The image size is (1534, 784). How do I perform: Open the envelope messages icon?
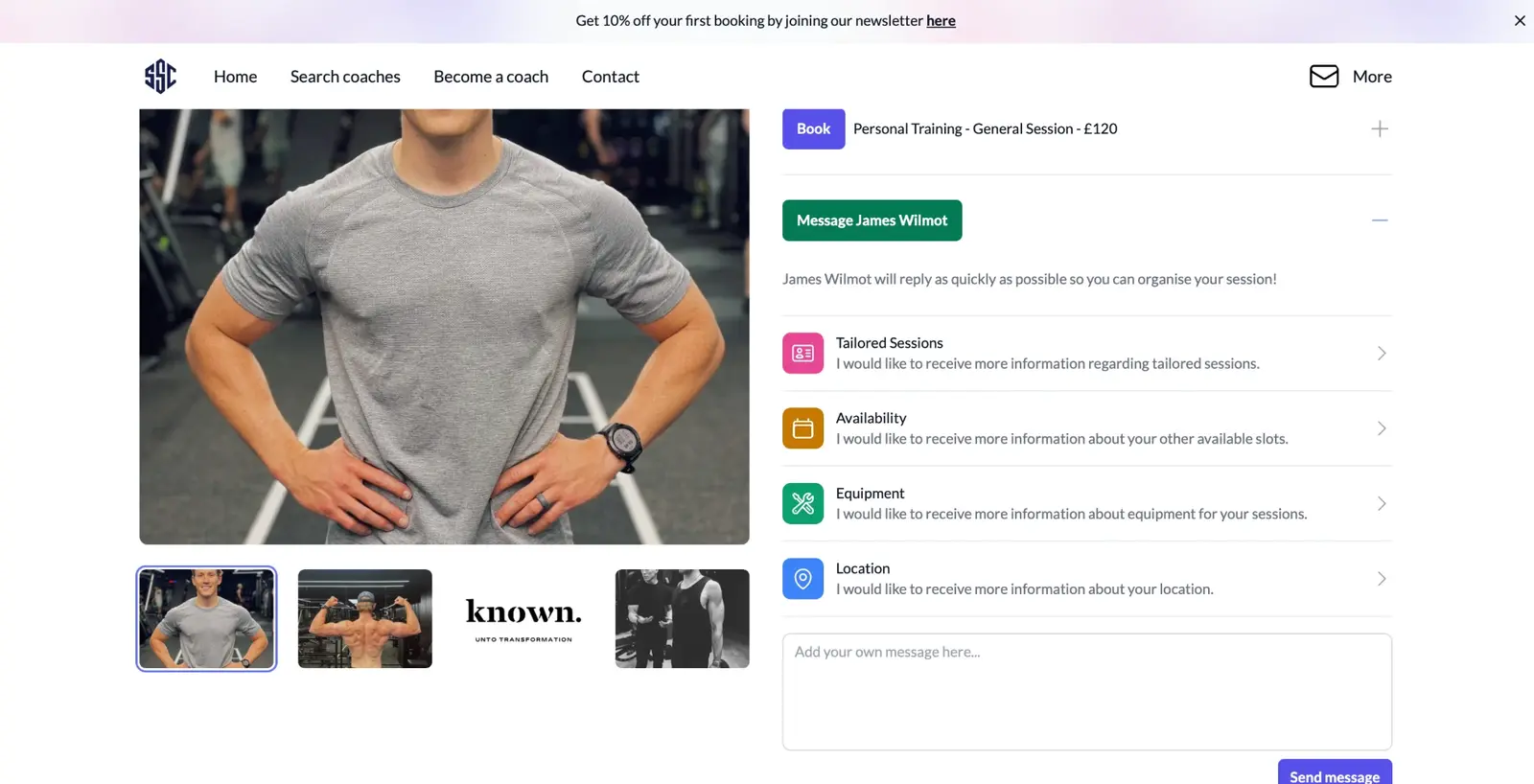(x=1324, y=76)
